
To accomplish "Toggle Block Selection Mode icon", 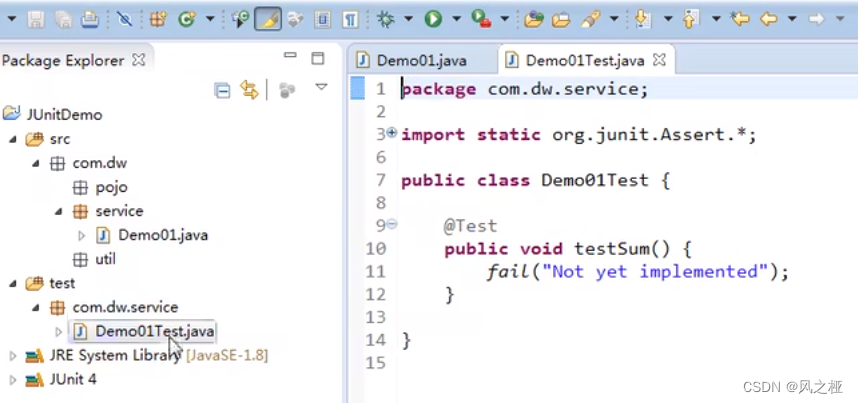I will [x=323, y=20].
